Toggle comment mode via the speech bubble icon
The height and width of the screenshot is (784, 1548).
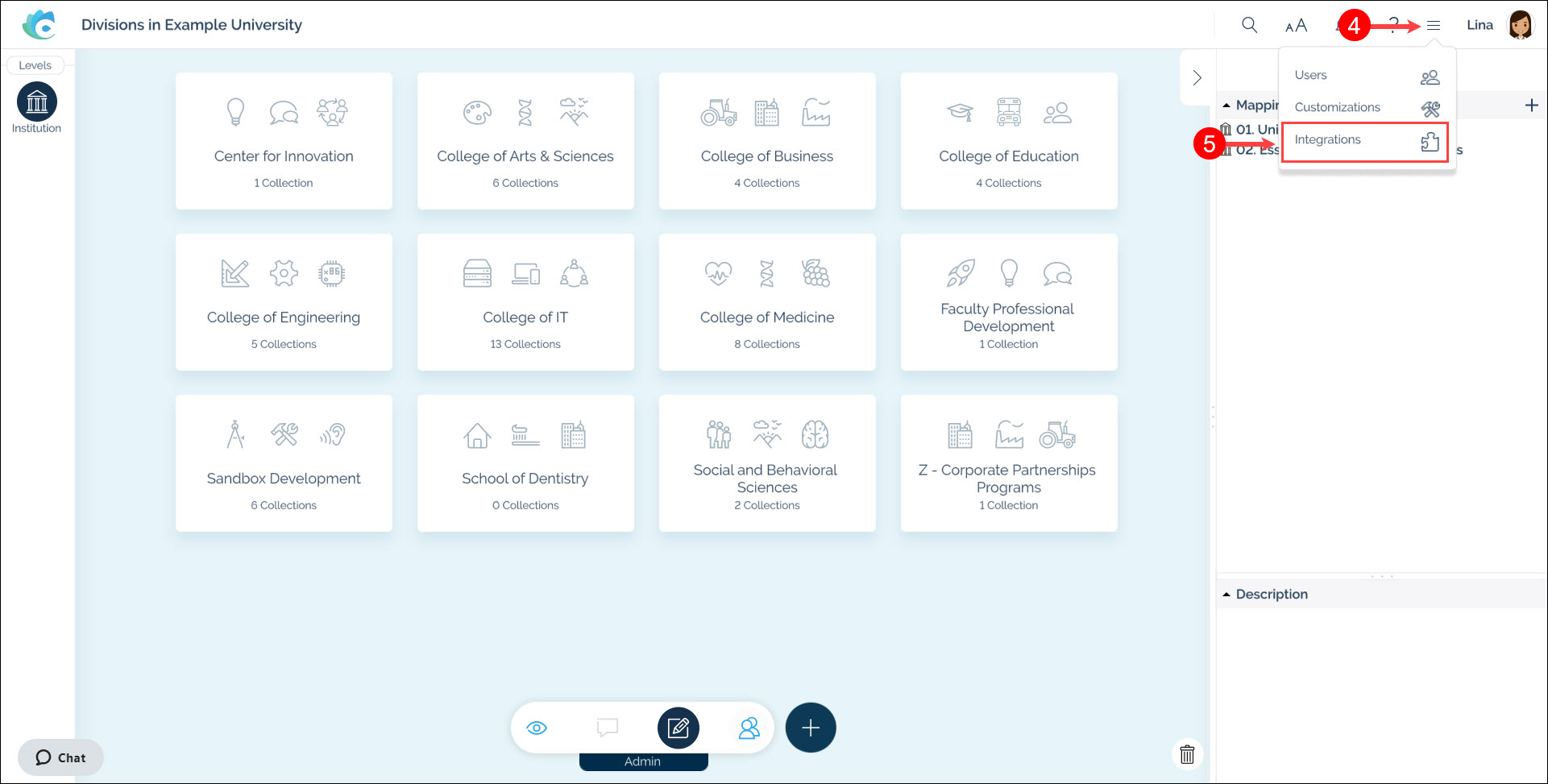pos(607,728)
